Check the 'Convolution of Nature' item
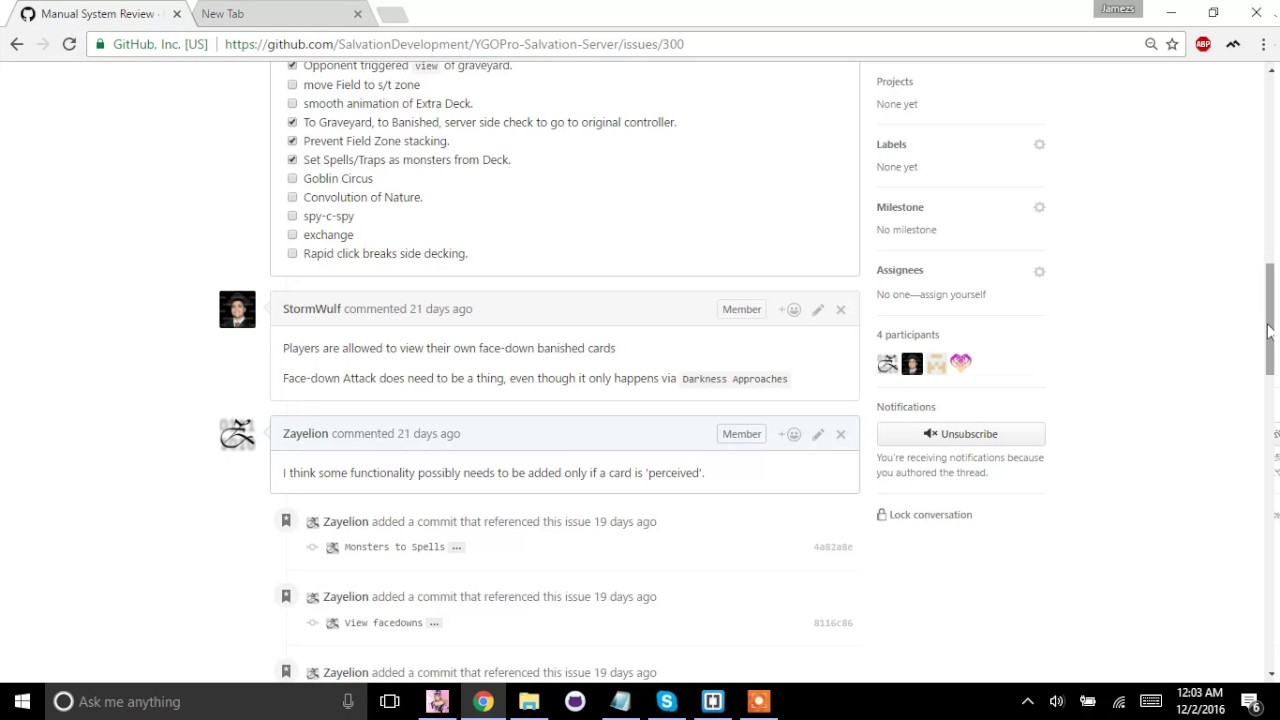The width and height of the screenshot is (1280, 720). click(x=292, y=197)
